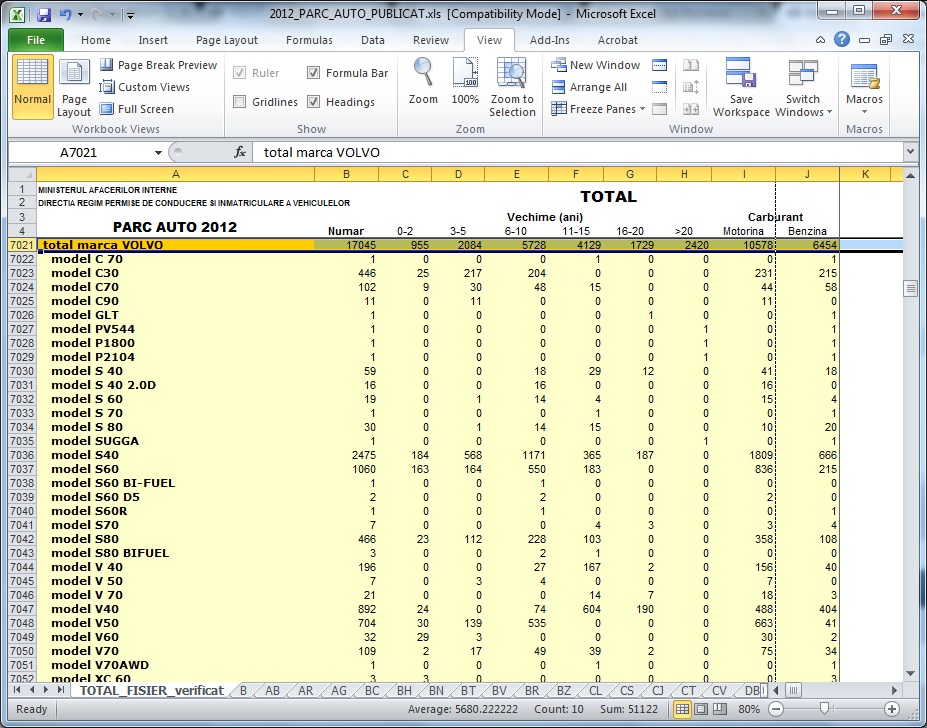The height and width of the screenshot is (728, 927).
Task: Click the View Side by Side icon
Action: tap(691, 65)
